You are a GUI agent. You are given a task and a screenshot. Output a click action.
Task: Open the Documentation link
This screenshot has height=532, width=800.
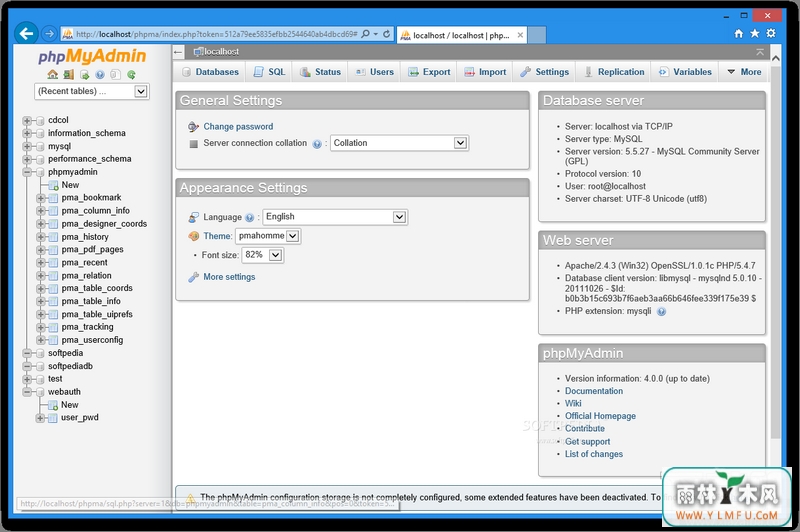593,391
